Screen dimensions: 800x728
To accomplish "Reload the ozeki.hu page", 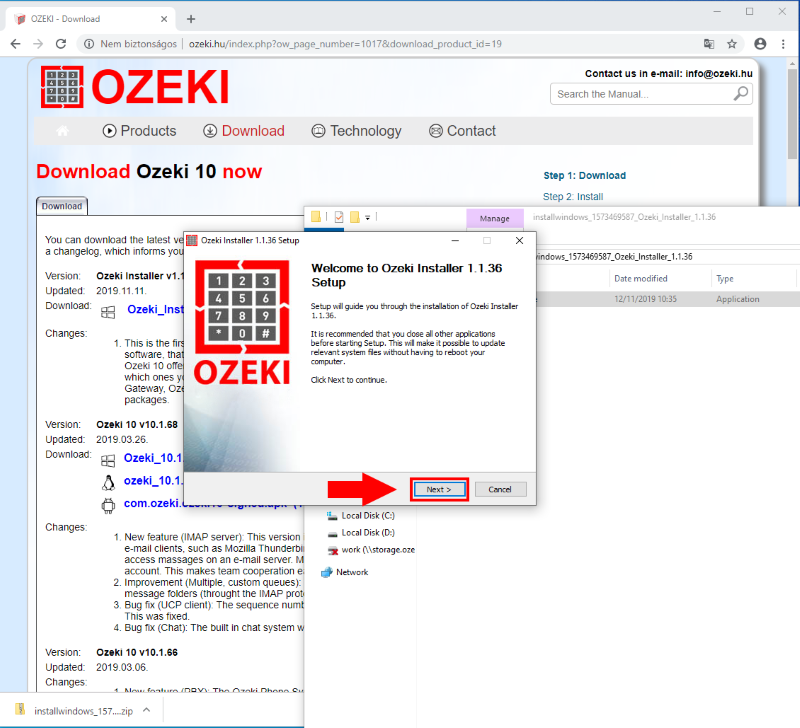I will 61,44.
